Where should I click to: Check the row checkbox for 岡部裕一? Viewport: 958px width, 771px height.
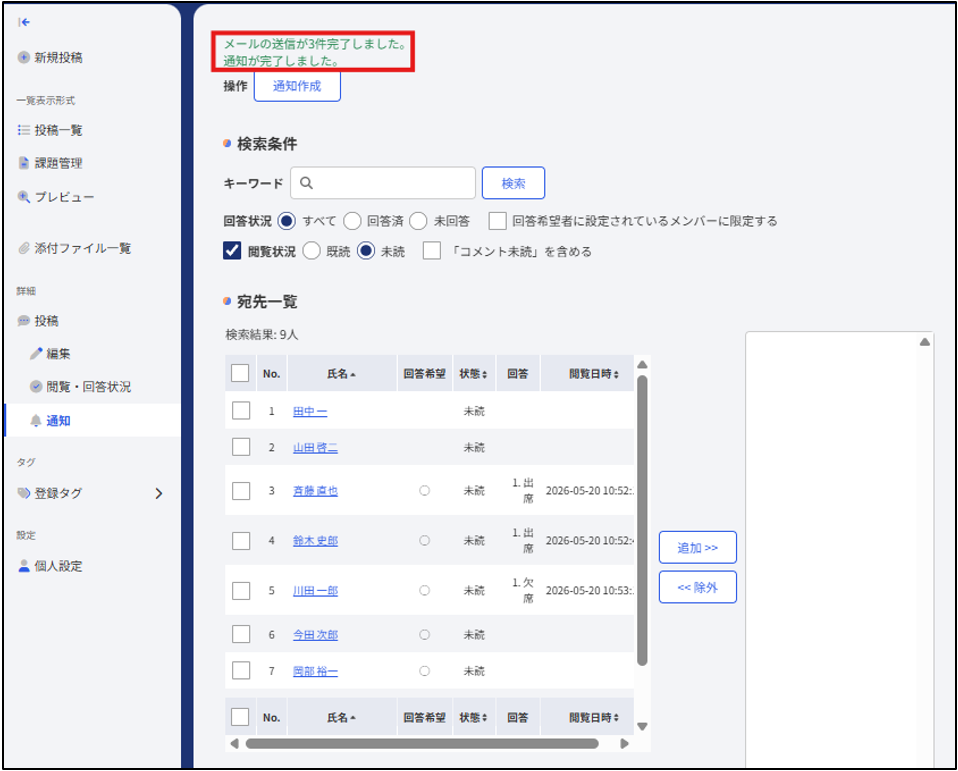(241, 671)
